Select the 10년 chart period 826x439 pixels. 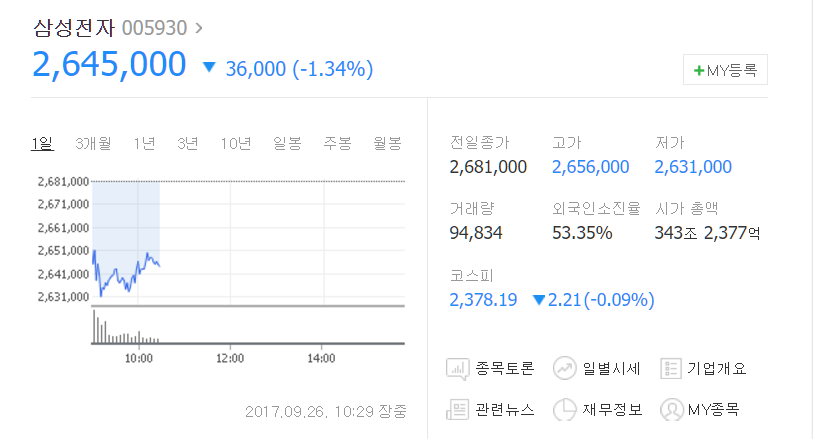236,143
